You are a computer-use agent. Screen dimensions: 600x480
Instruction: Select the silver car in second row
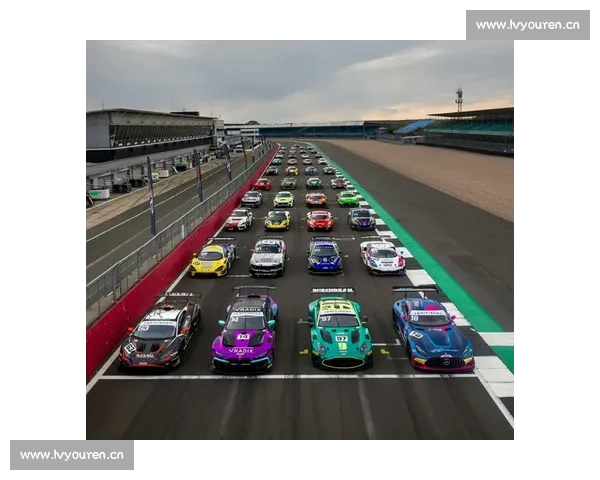[268, 258]
